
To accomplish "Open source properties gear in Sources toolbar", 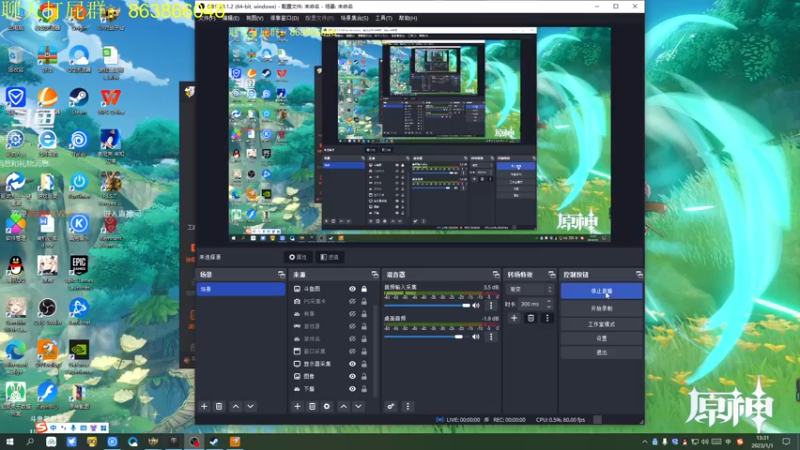I will point(327,406).
